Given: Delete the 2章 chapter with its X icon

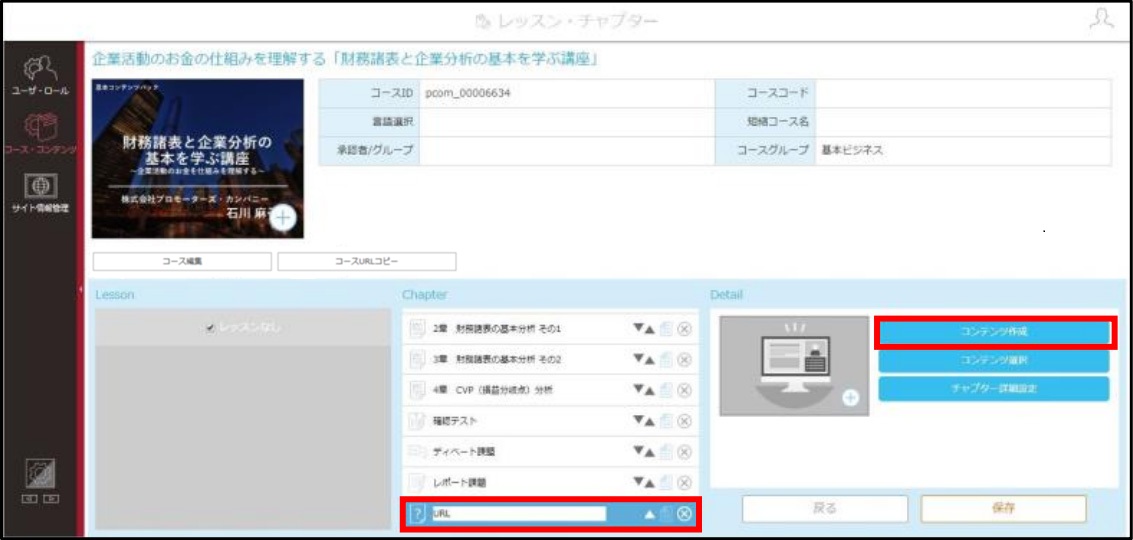Looking at the screenshot, I should pyautogui.click(x=684, y=329).
